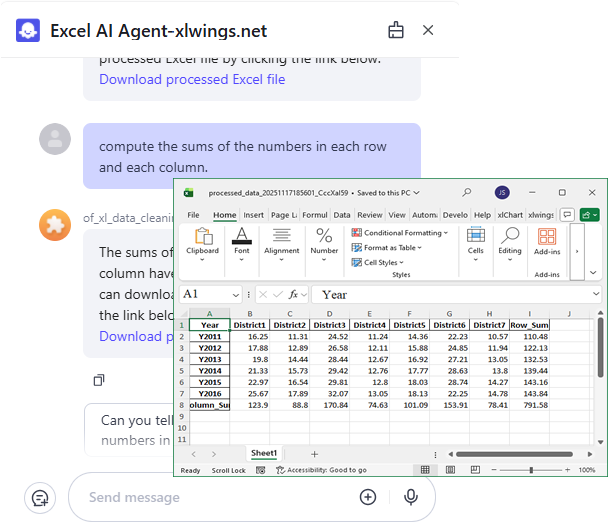Click the copy message icon below the reply
The image size is (608, 530).
click(99, 380)
